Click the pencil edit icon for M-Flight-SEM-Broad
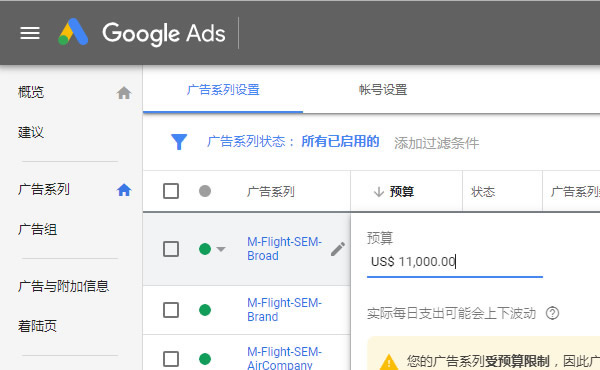This screenshot has height=370, width=600. (338, 249)
